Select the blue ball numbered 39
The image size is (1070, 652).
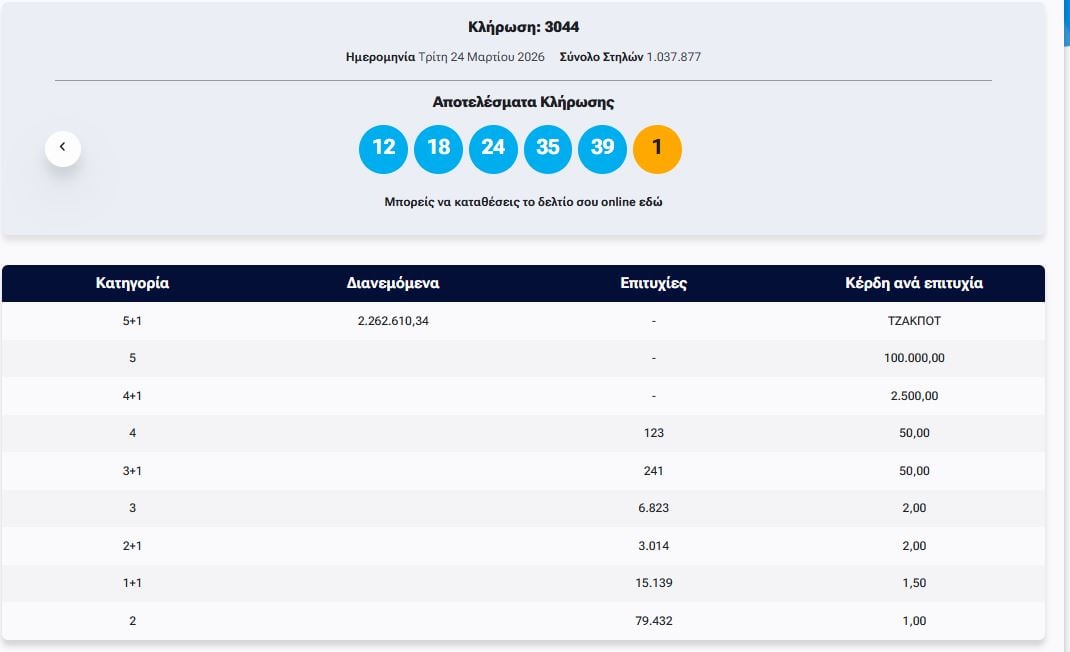(602, 148)
